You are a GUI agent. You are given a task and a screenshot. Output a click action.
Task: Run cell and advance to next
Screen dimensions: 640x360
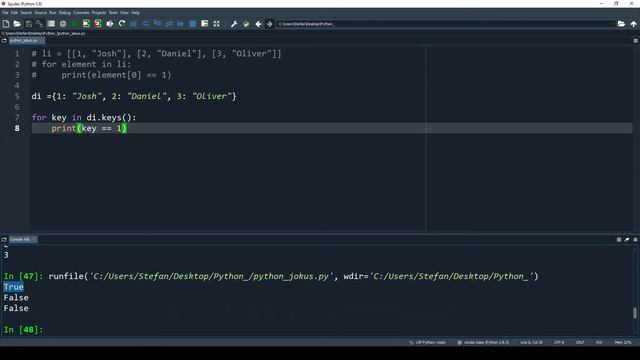pyautogui.click(x=98, y=24)
